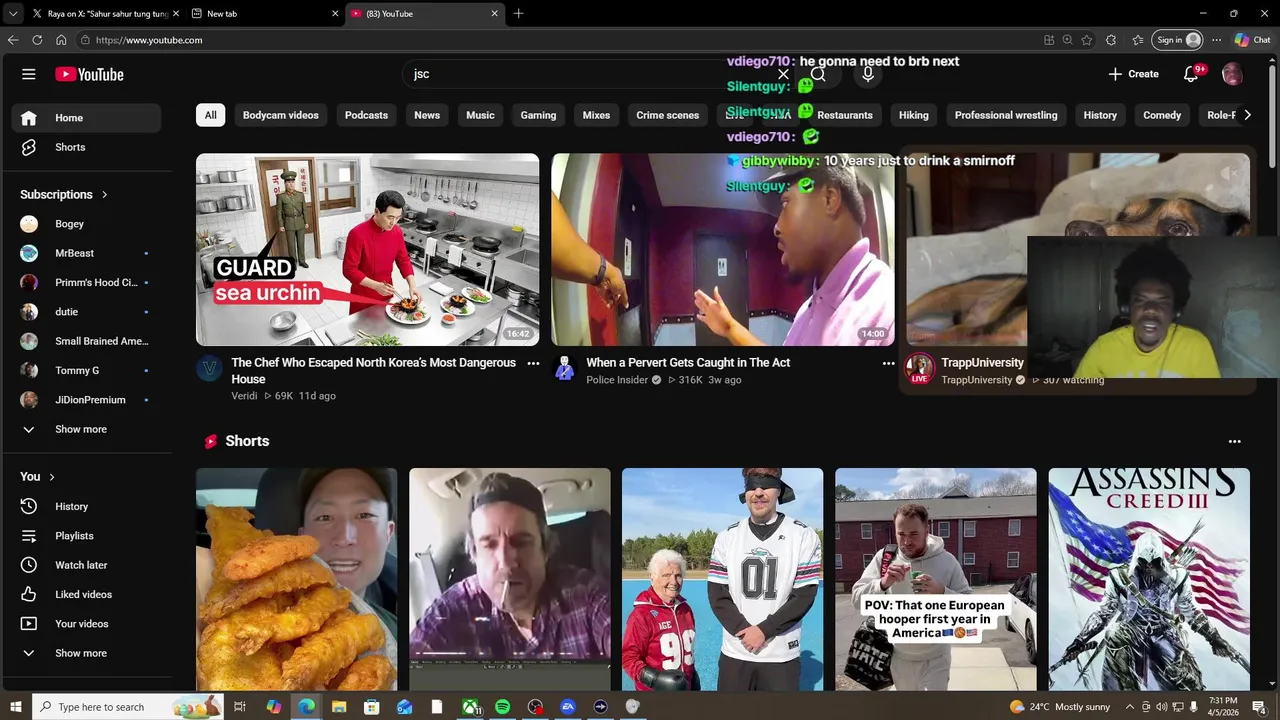Select the Podcasts chip
Image resolution: width=1280 pixels, height=720 pixels.
pos(366,115)
